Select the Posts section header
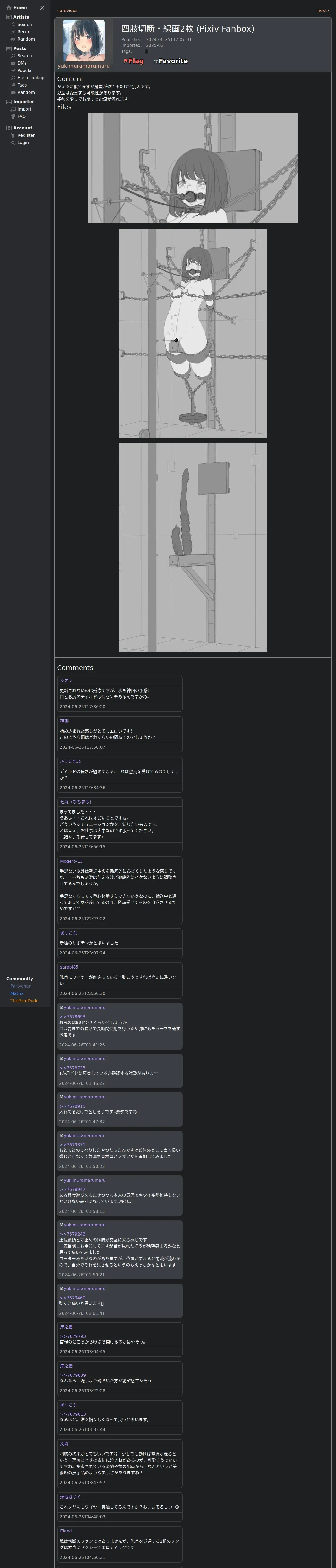The height and width of the screenshot is (1568, 336). (16, 49)
